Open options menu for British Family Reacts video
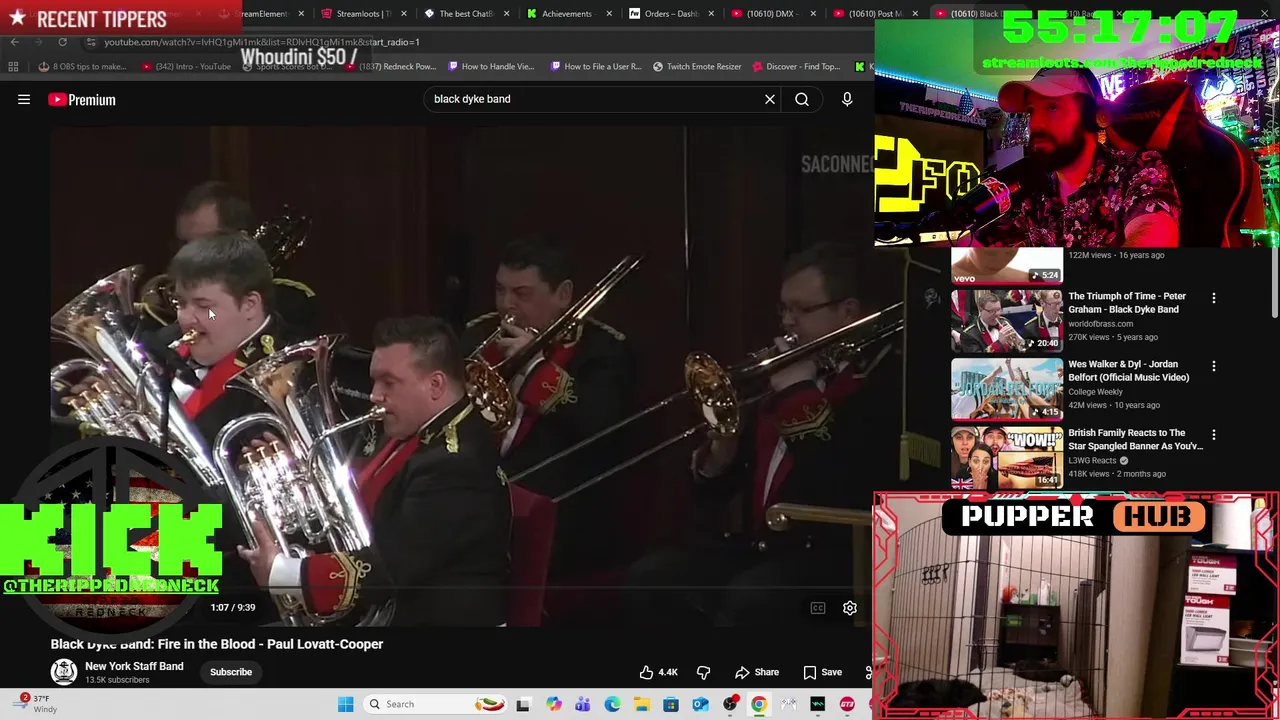This screenshot has width=1280, height=720. (x=1214, y=435)
